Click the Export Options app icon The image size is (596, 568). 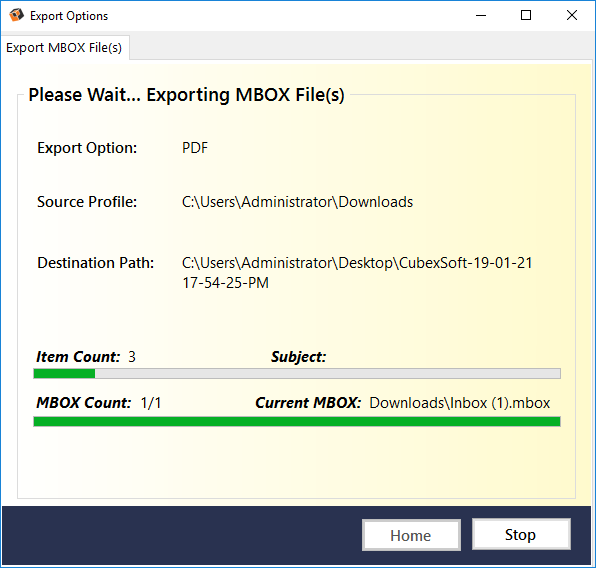point(16,16)
